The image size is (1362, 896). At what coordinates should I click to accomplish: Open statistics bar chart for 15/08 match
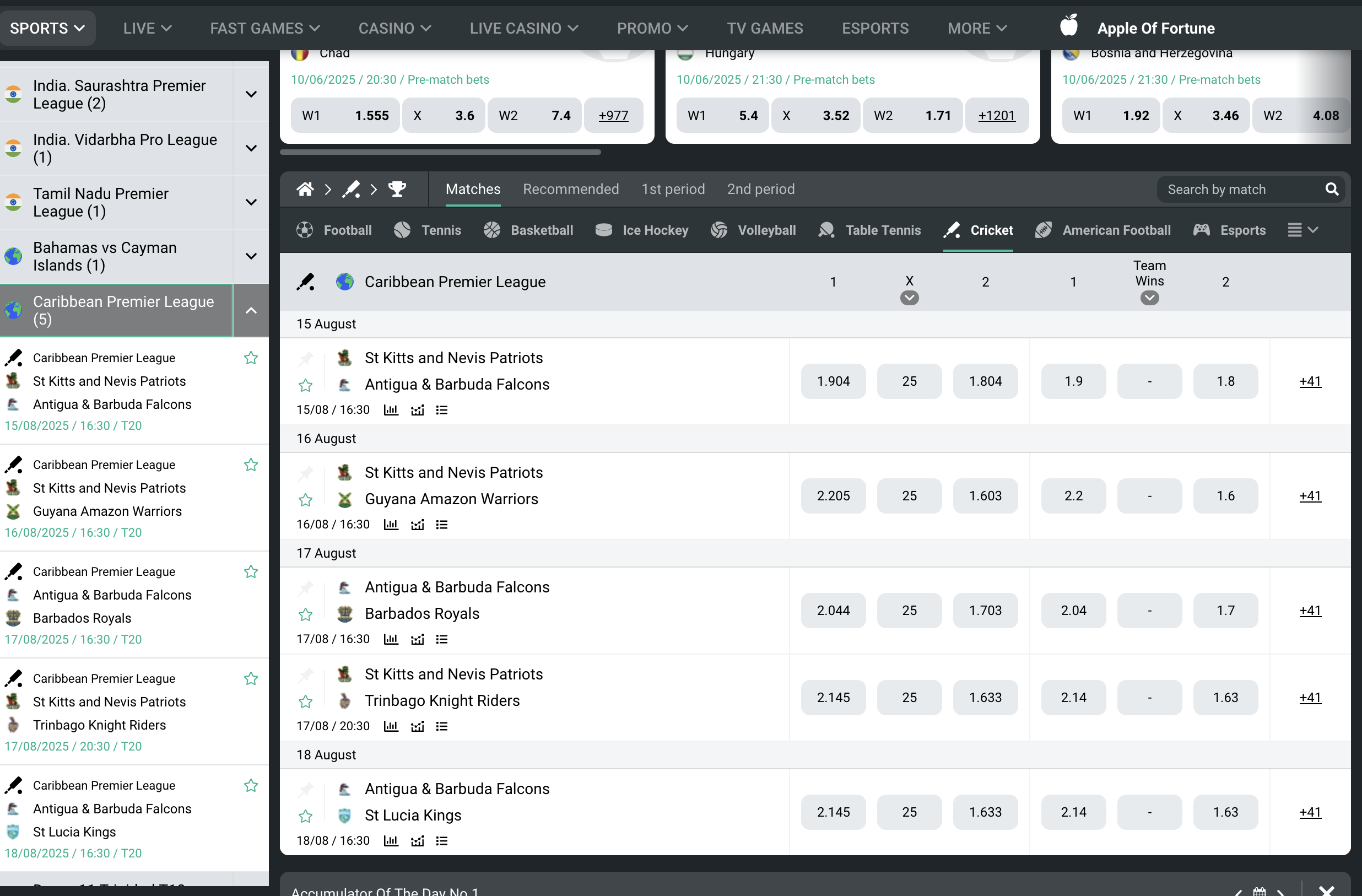(x=391, y=410)
